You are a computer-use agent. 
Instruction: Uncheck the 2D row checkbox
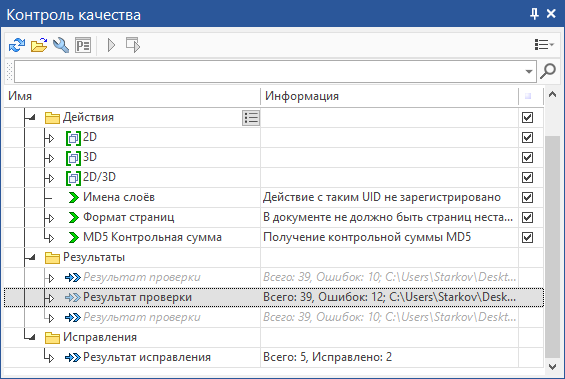(528, 138)
